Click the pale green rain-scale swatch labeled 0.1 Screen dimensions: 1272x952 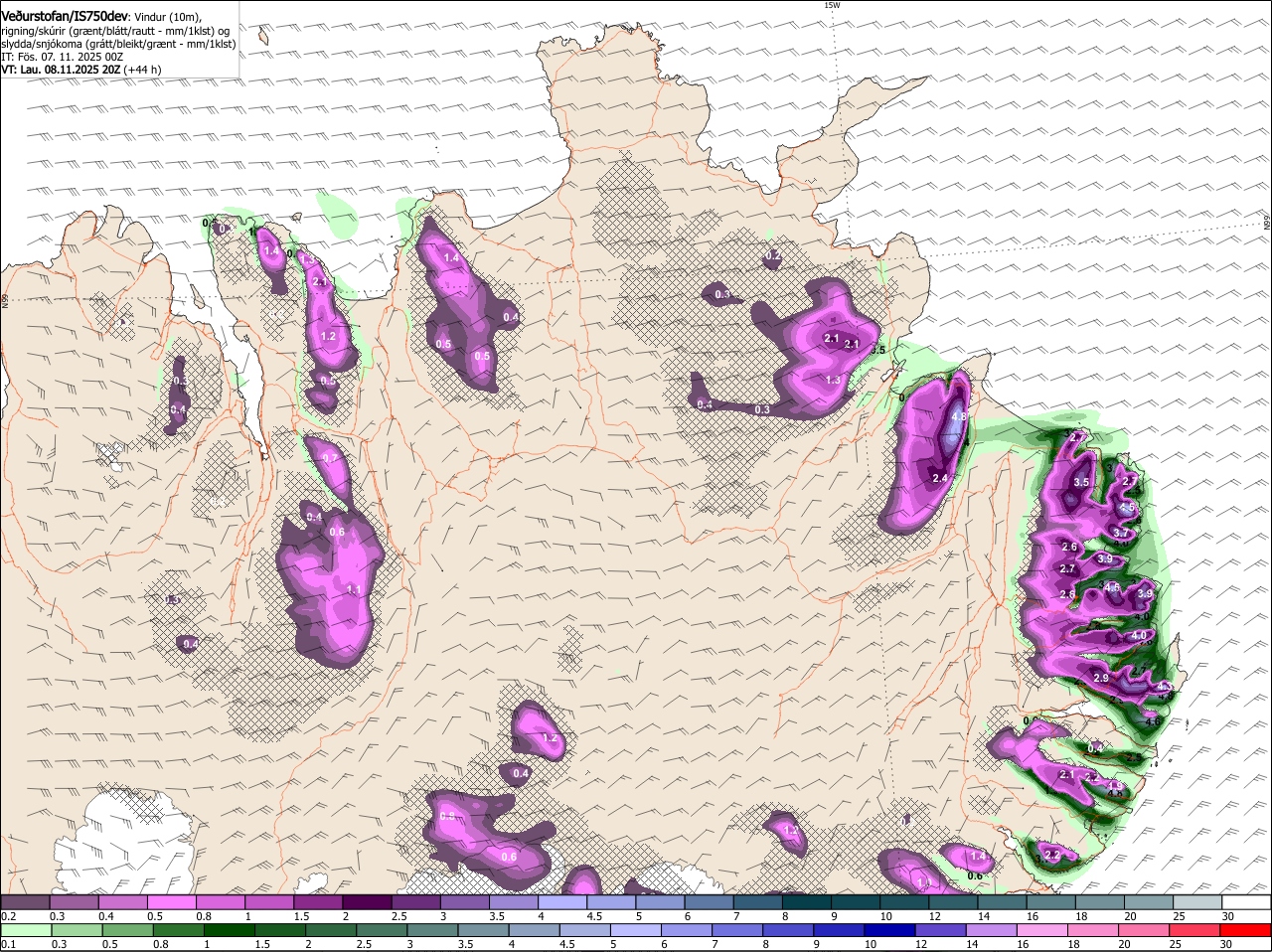click(25, 930)
